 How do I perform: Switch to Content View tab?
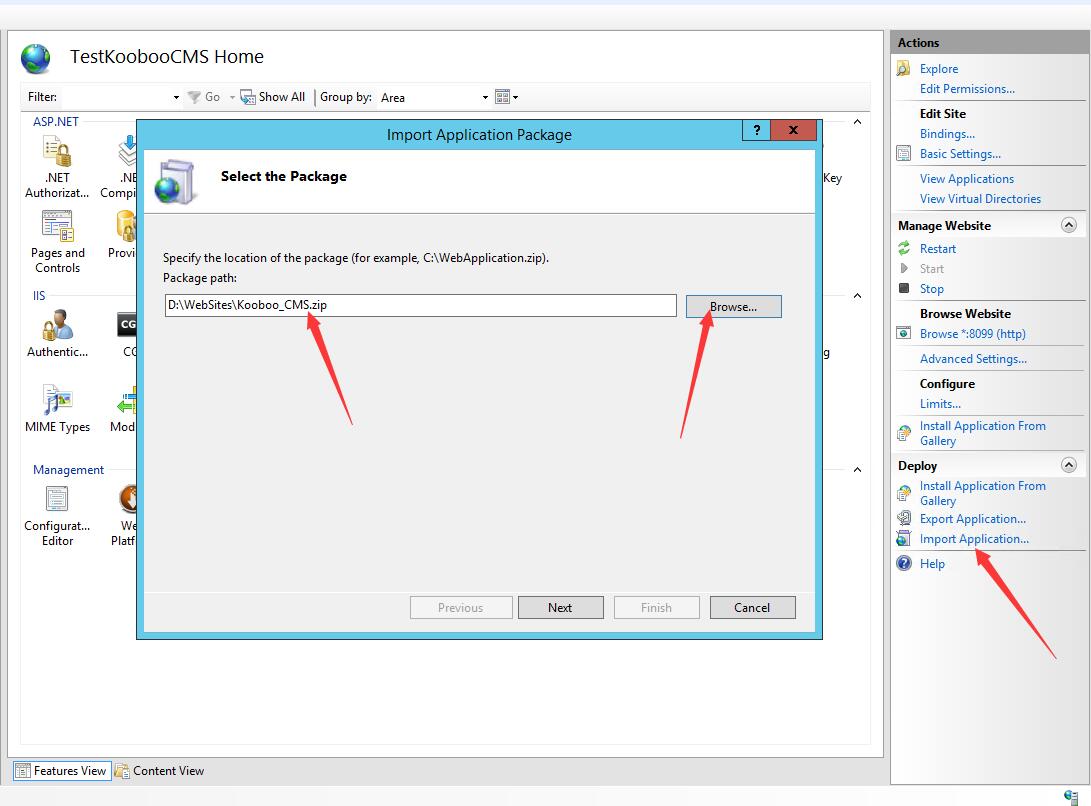pyautogui.click(x=160, y=771)
